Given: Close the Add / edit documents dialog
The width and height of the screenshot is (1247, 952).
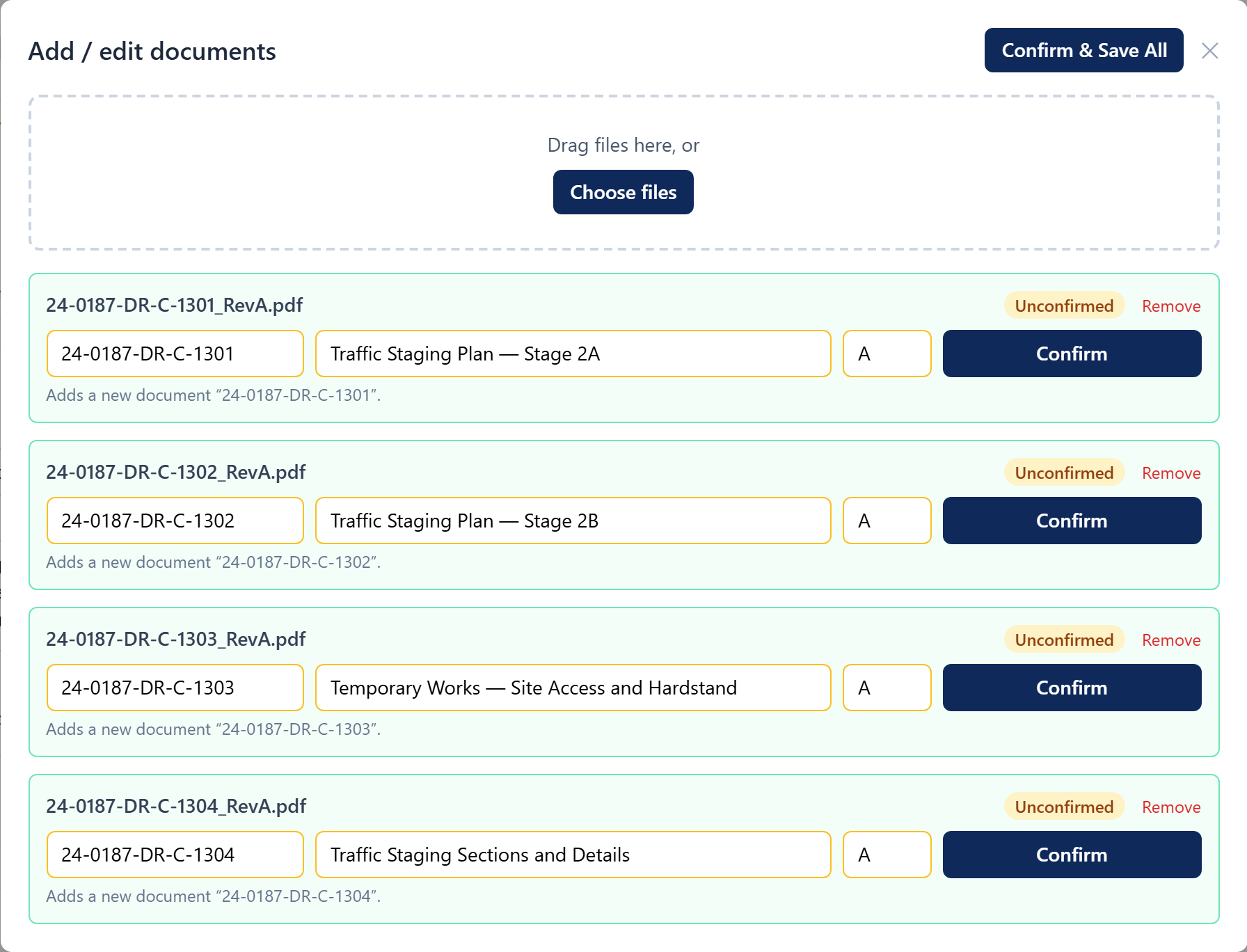Looking at the screenshot, I should coord(1209,51).
